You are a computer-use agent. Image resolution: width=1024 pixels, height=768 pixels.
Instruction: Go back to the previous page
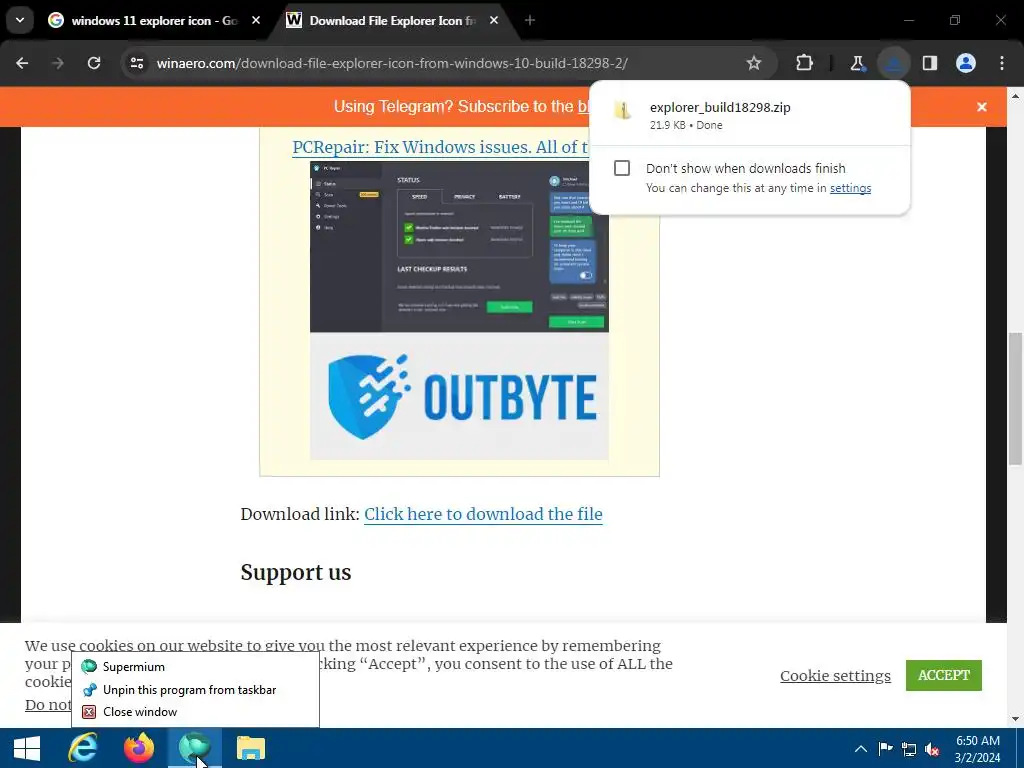click(x=22, y=63)
